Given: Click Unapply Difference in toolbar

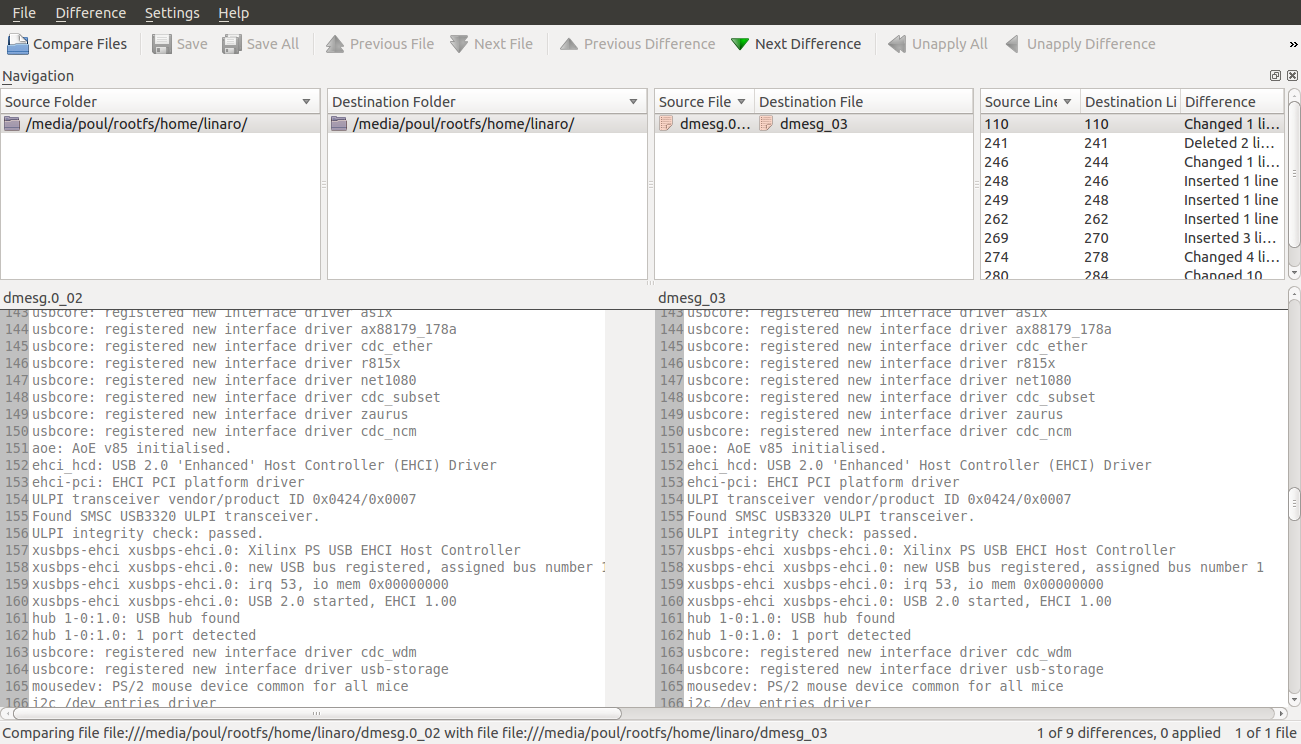Looking at the screenshot, I should pos(1012,44).
